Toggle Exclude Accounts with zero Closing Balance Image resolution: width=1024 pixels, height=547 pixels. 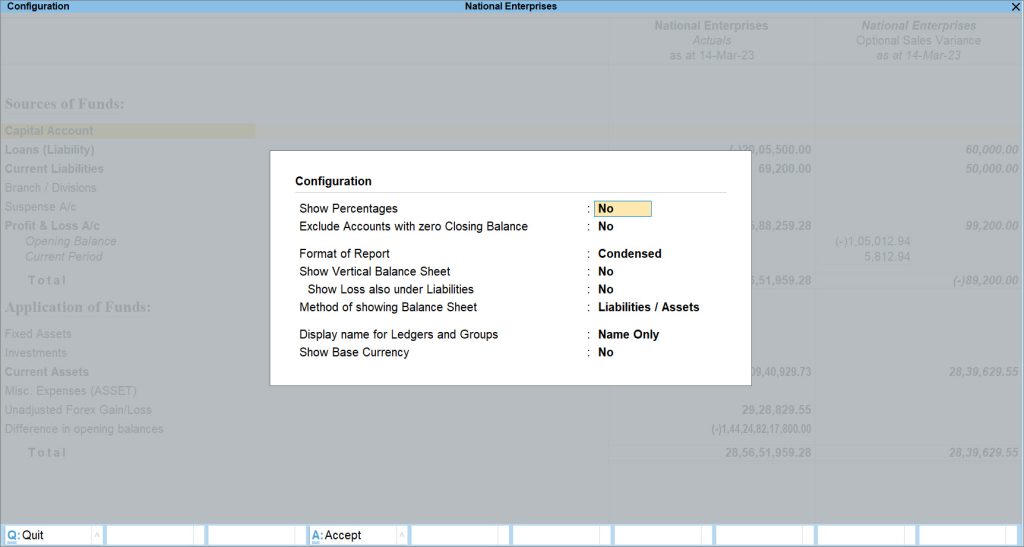pyautogui.click(x=605, y=227)
